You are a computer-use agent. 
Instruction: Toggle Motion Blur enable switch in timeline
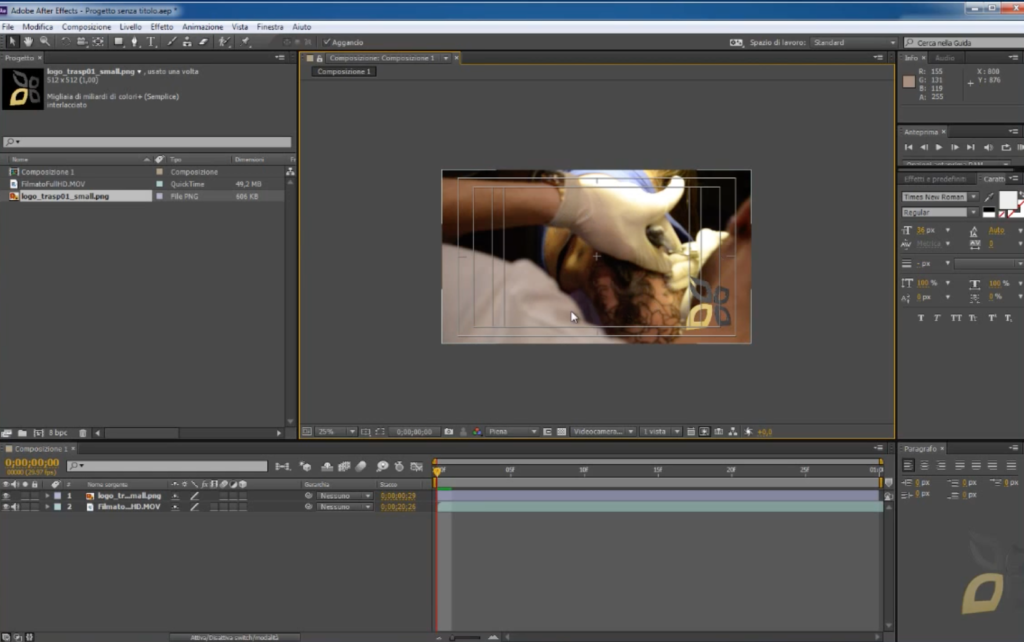coord(361,466)
